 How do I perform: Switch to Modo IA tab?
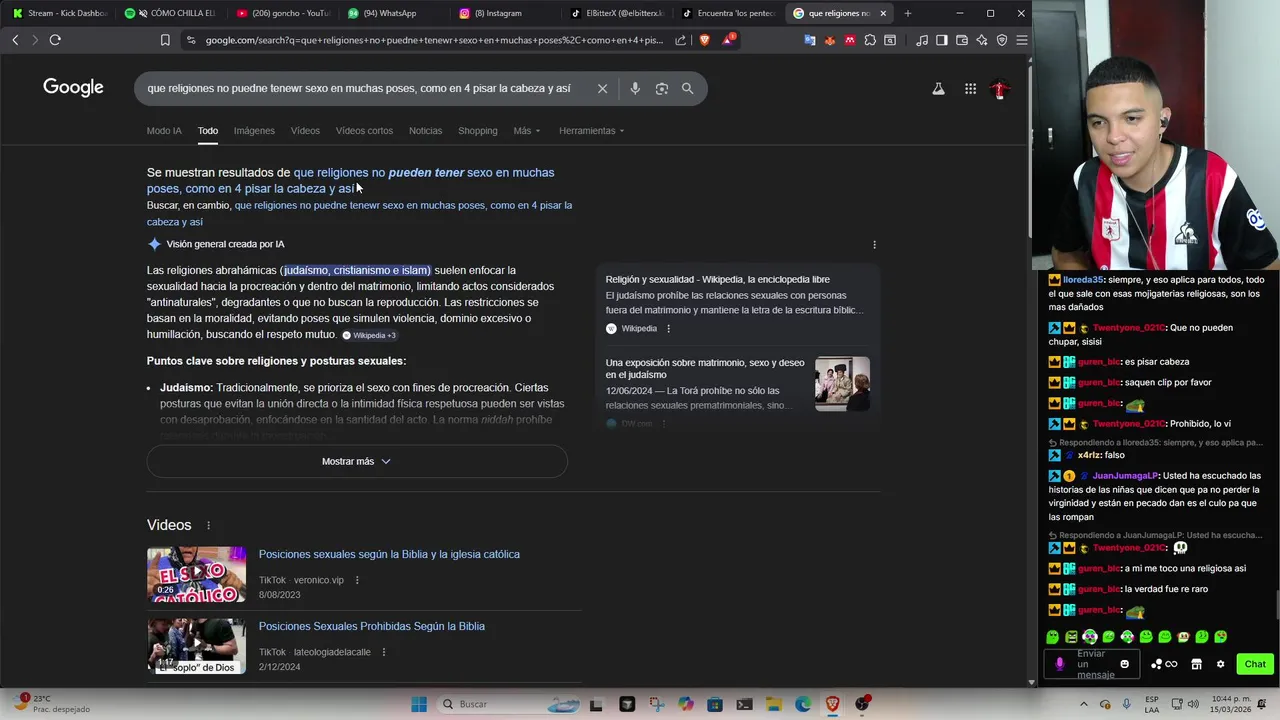pos(164,131)
